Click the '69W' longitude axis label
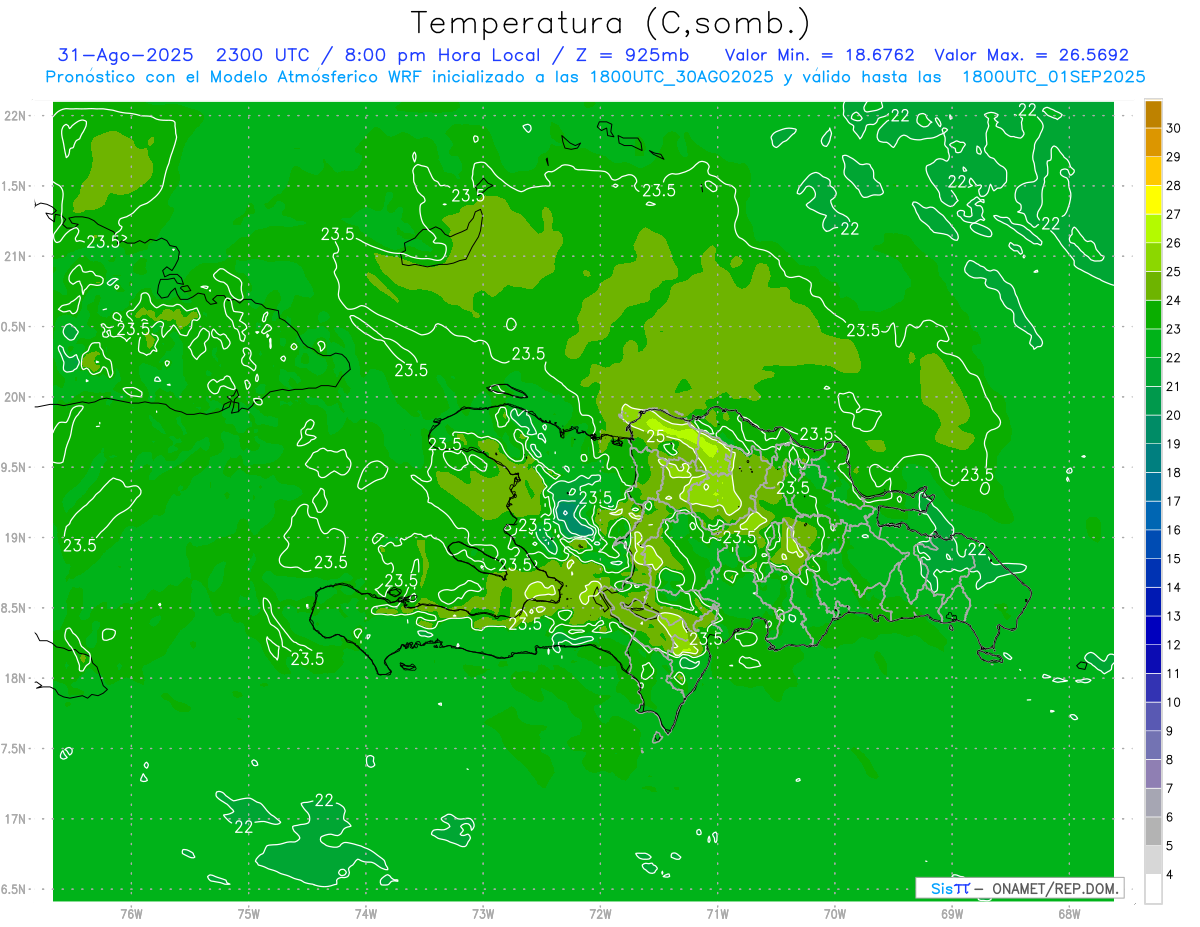This screenshot has height=927, width=1200. pyautogui.click(x=951, y=913)
